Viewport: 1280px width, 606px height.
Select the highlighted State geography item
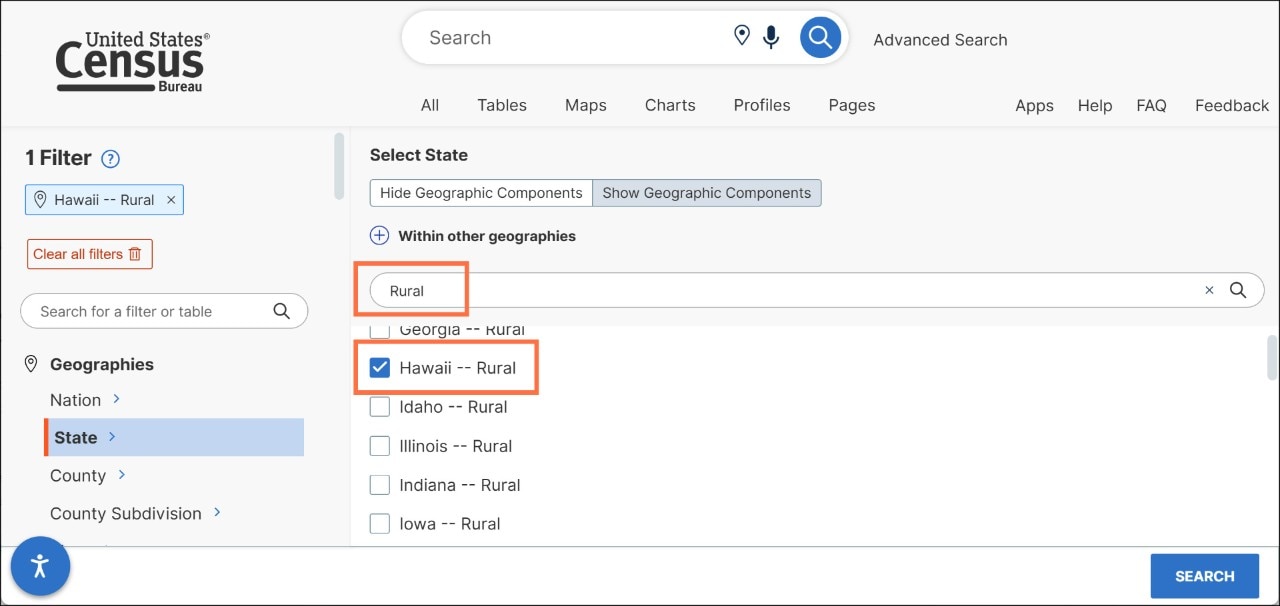tap(174, 437)
